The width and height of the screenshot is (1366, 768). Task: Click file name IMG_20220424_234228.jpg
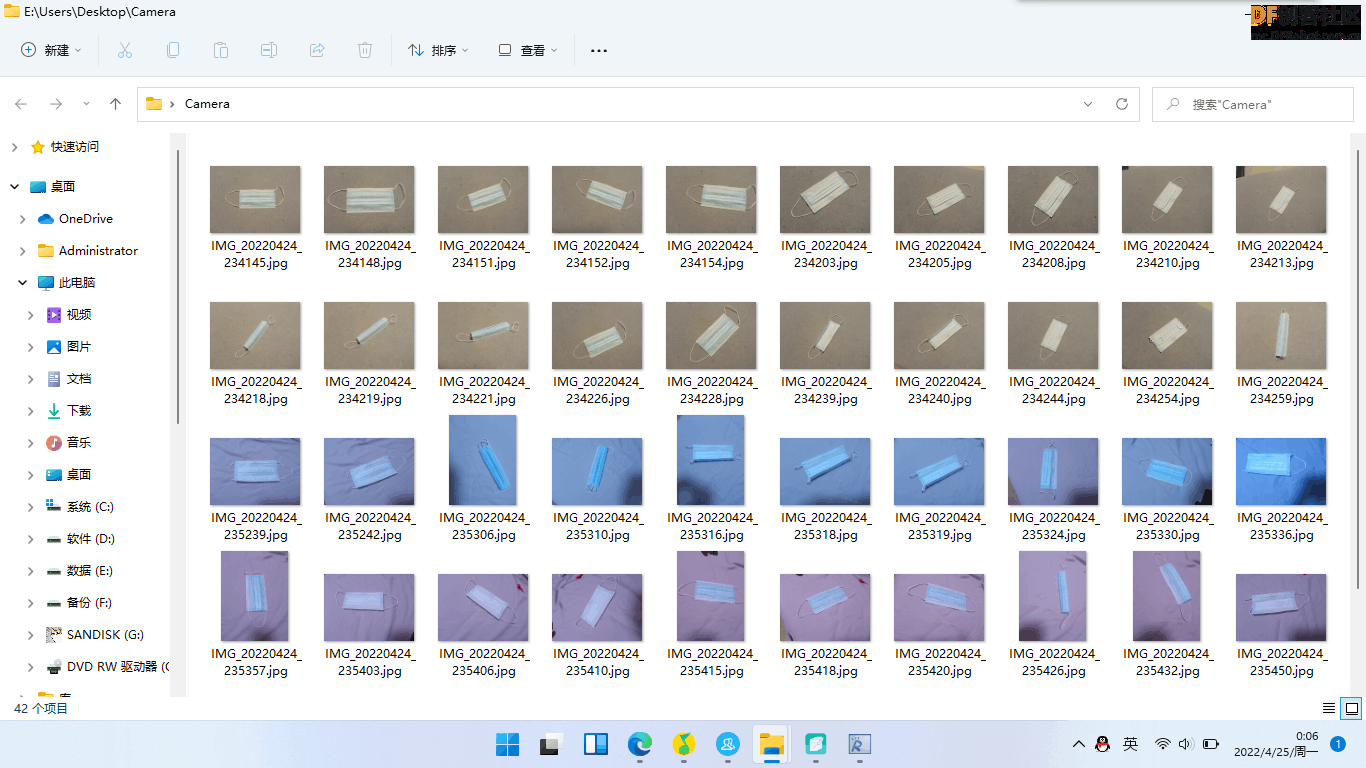coord(712,390)
